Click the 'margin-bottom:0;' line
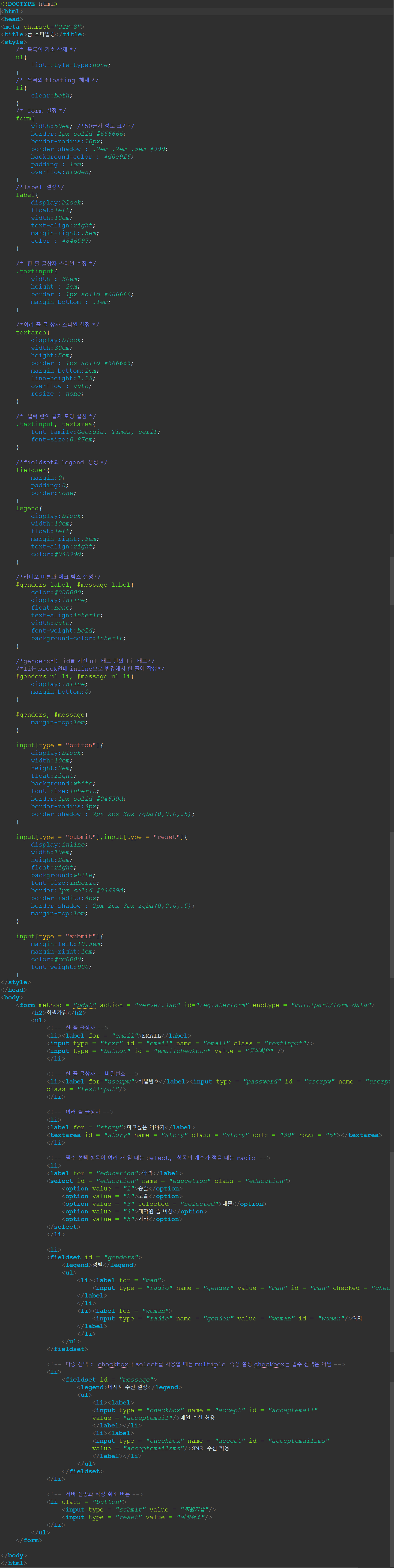This screenshot has width=394, height=1568. 61,691
